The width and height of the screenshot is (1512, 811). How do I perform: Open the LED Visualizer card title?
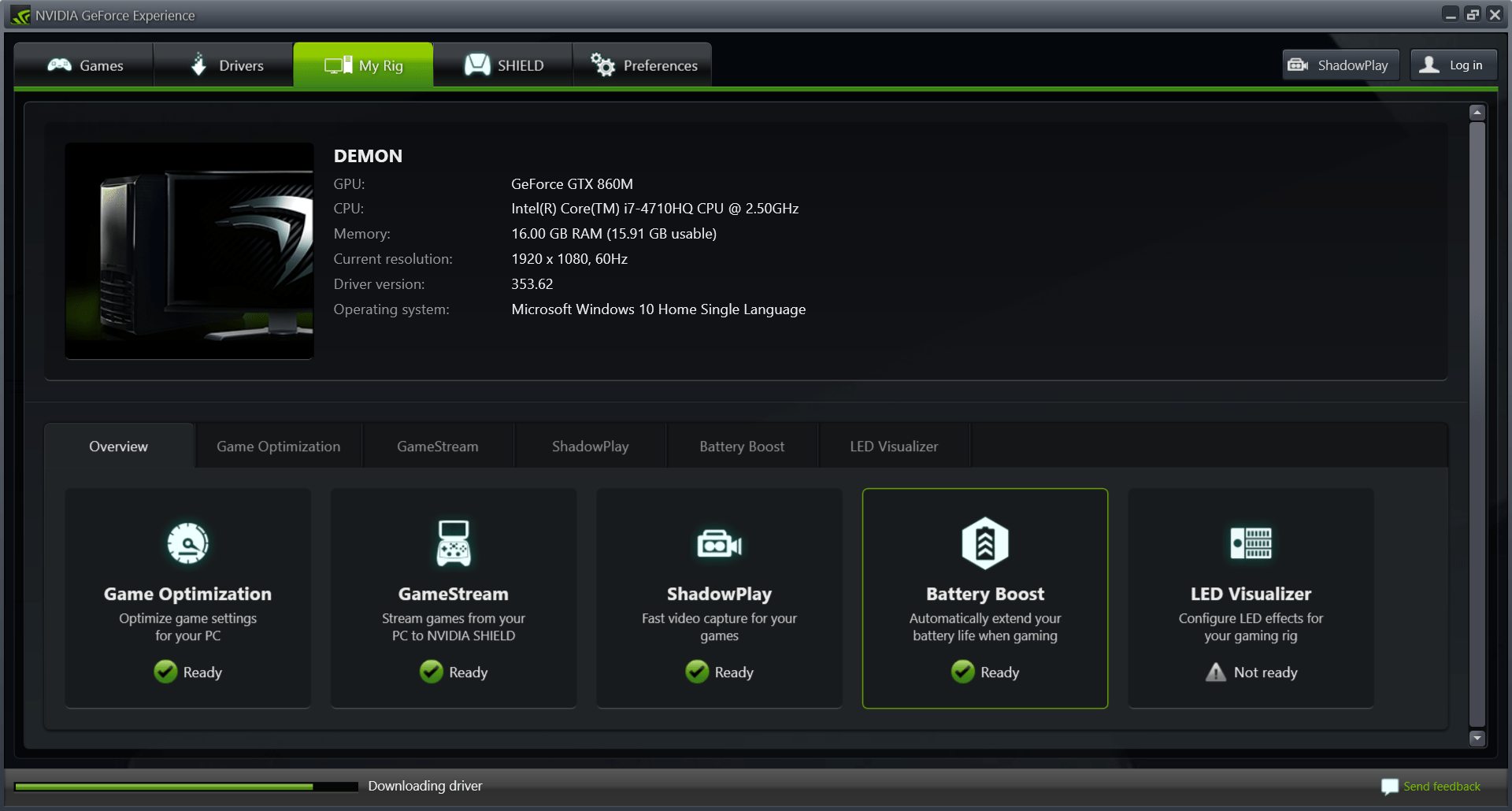(1251, 594)
